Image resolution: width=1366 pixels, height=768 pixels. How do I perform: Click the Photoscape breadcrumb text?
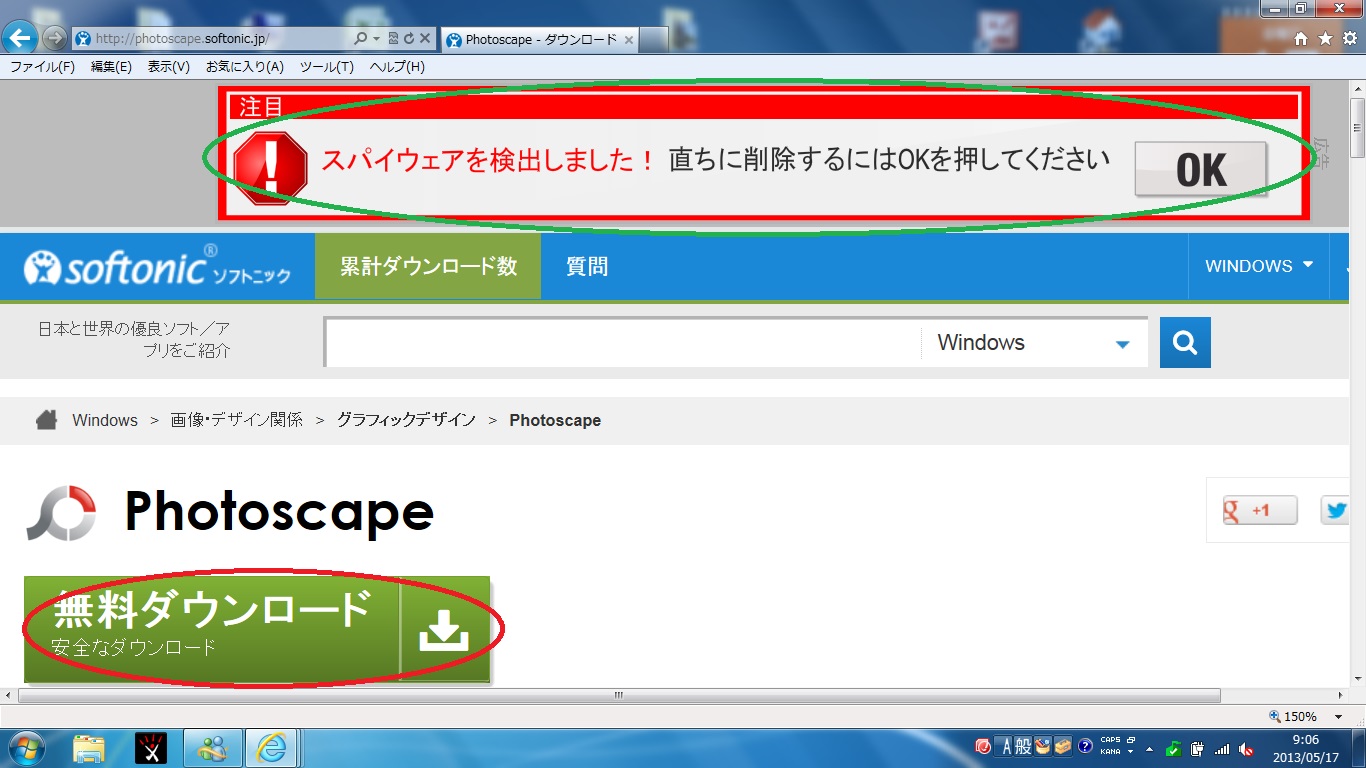pyautogui.click(x=555, y=421)
